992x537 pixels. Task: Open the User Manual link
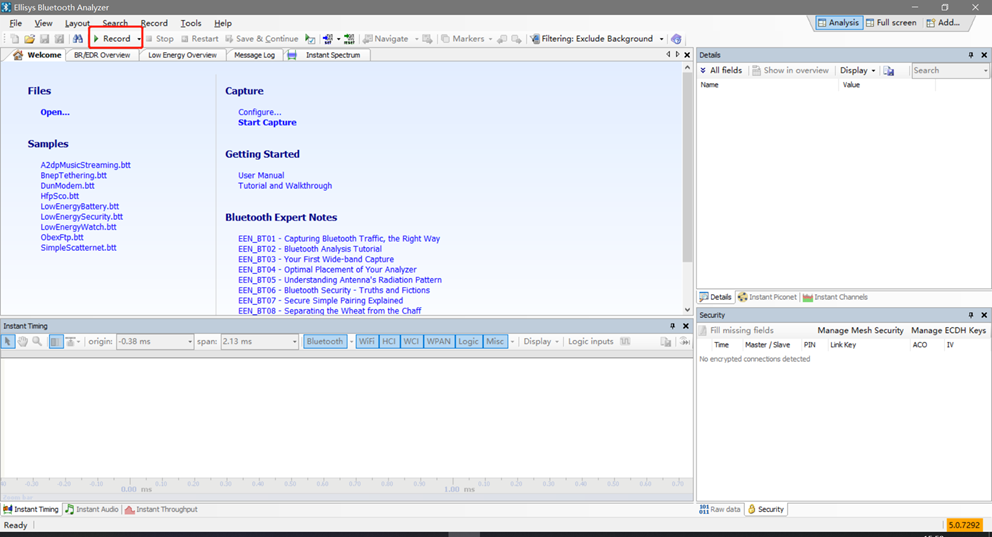(x=261, y=175)
